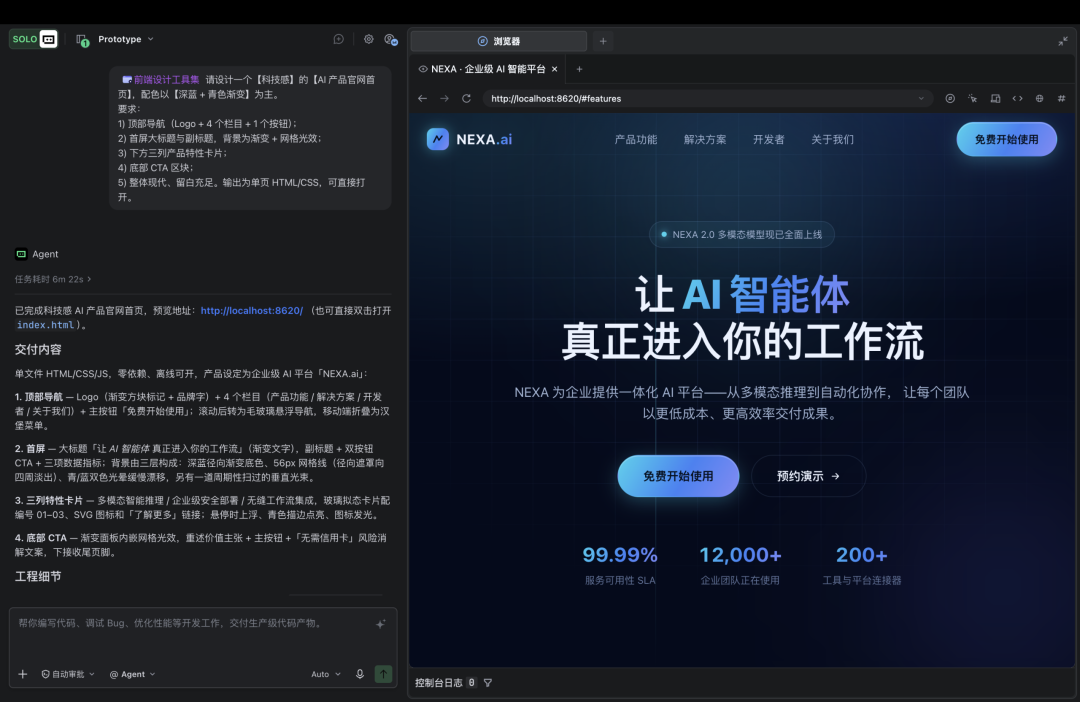Viewport: 1080px width, 702px height.
Task: Go back in the embedded browser
Action: tap(422, 99)
